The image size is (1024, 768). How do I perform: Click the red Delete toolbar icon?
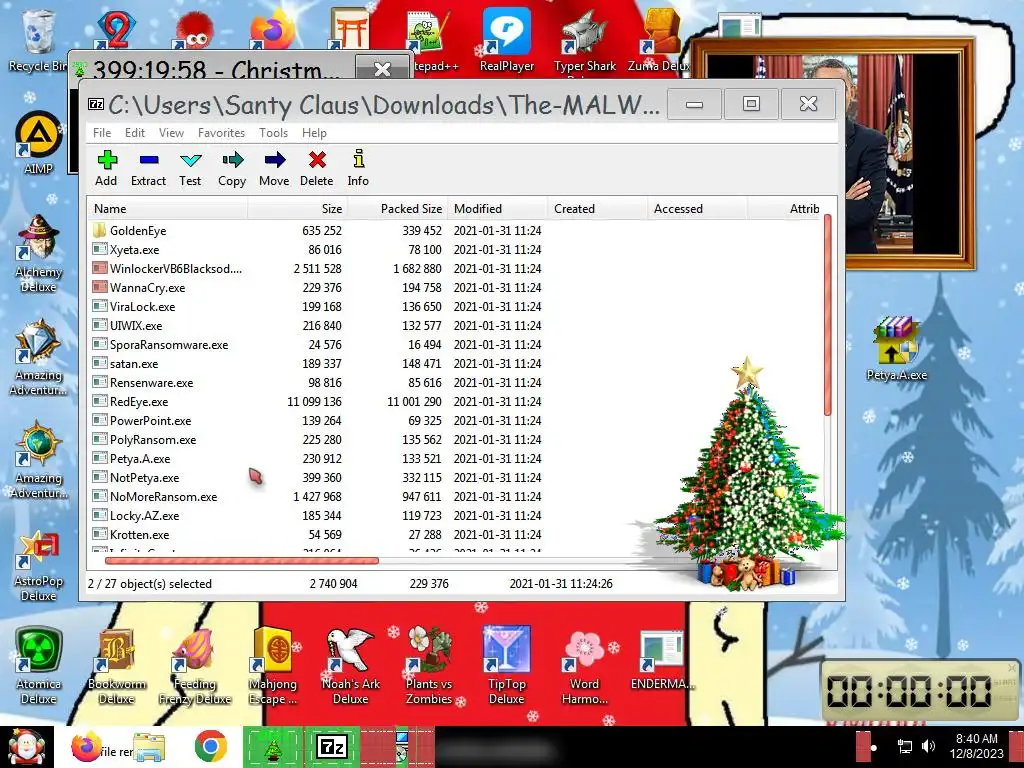tap(317, 168)
